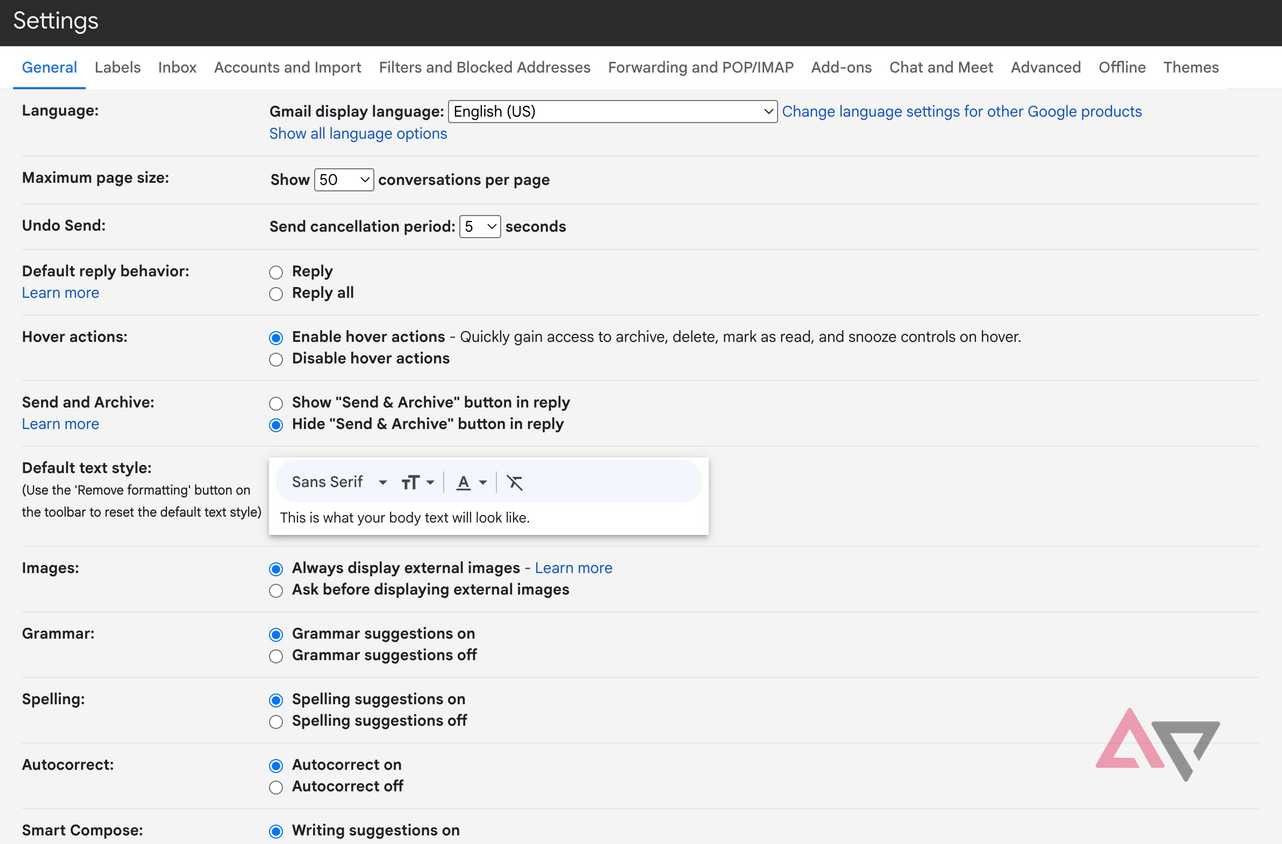This screenshot has width=1282, height=844.
Task: Open Learn more link beside external images
Action: [x=574, y=568]
